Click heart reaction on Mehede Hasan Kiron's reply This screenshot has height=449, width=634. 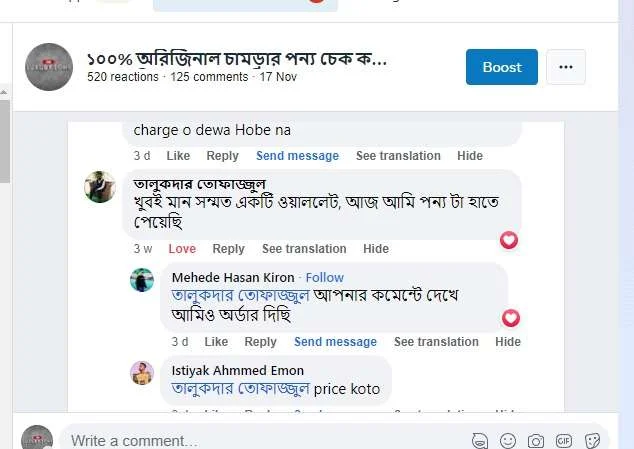[511, 318]
